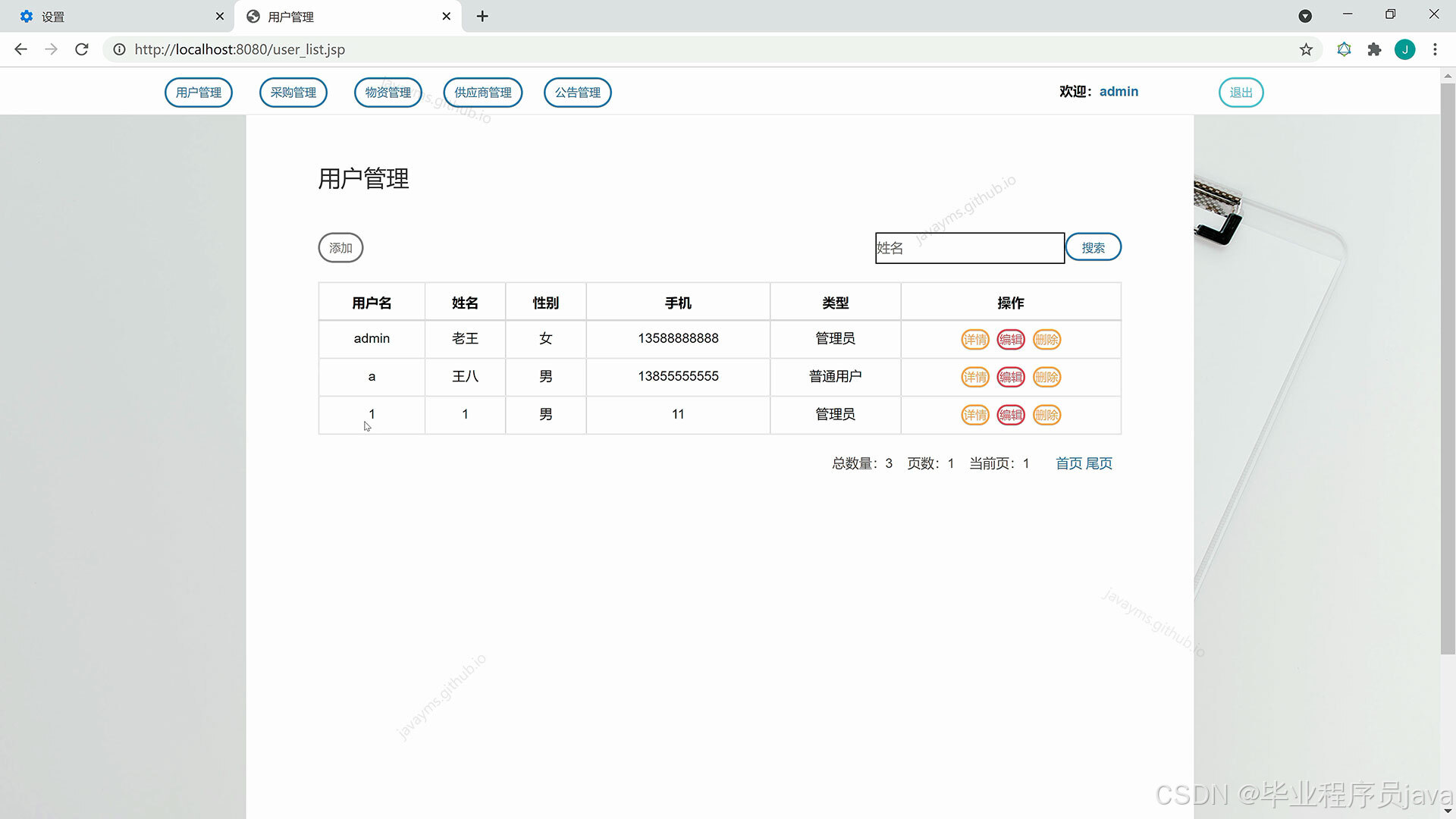
Task: Close the 用户管理 tab
Action: pyautogui.click(x=446, y=16)
